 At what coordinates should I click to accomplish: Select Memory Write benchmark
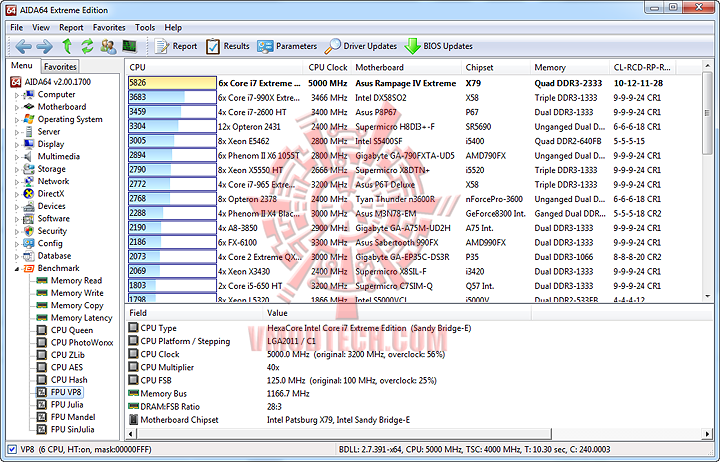(77, 293)
